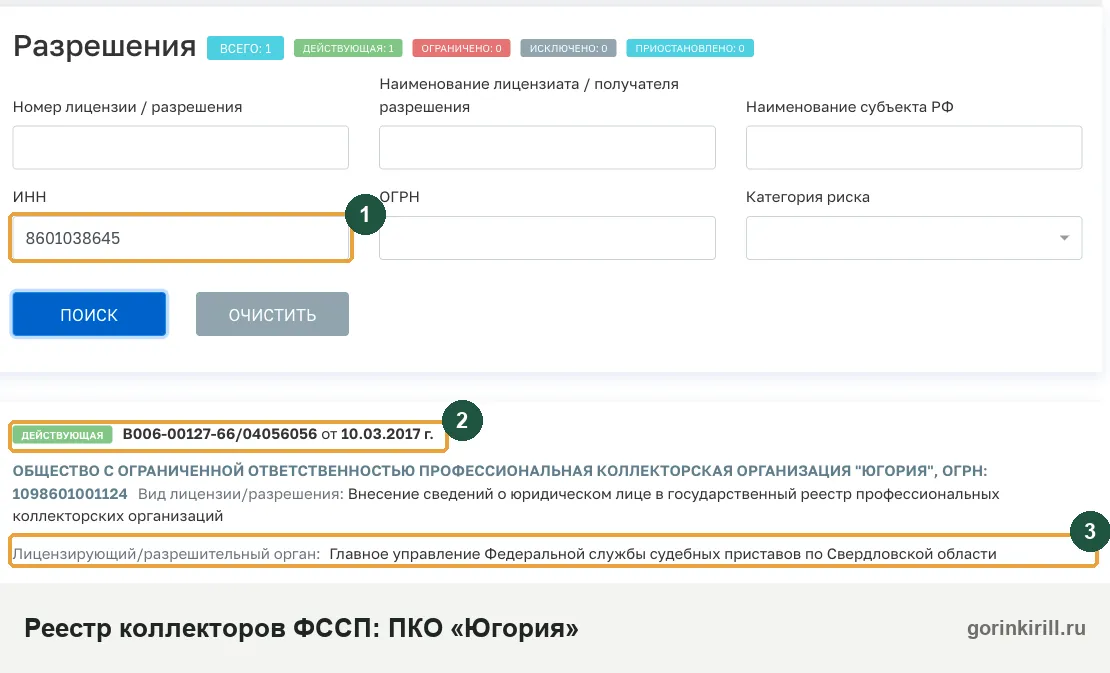Click the Вид лицензии/разрешения label
This screenshot has width=1110, height=673.
pos(241,493)
